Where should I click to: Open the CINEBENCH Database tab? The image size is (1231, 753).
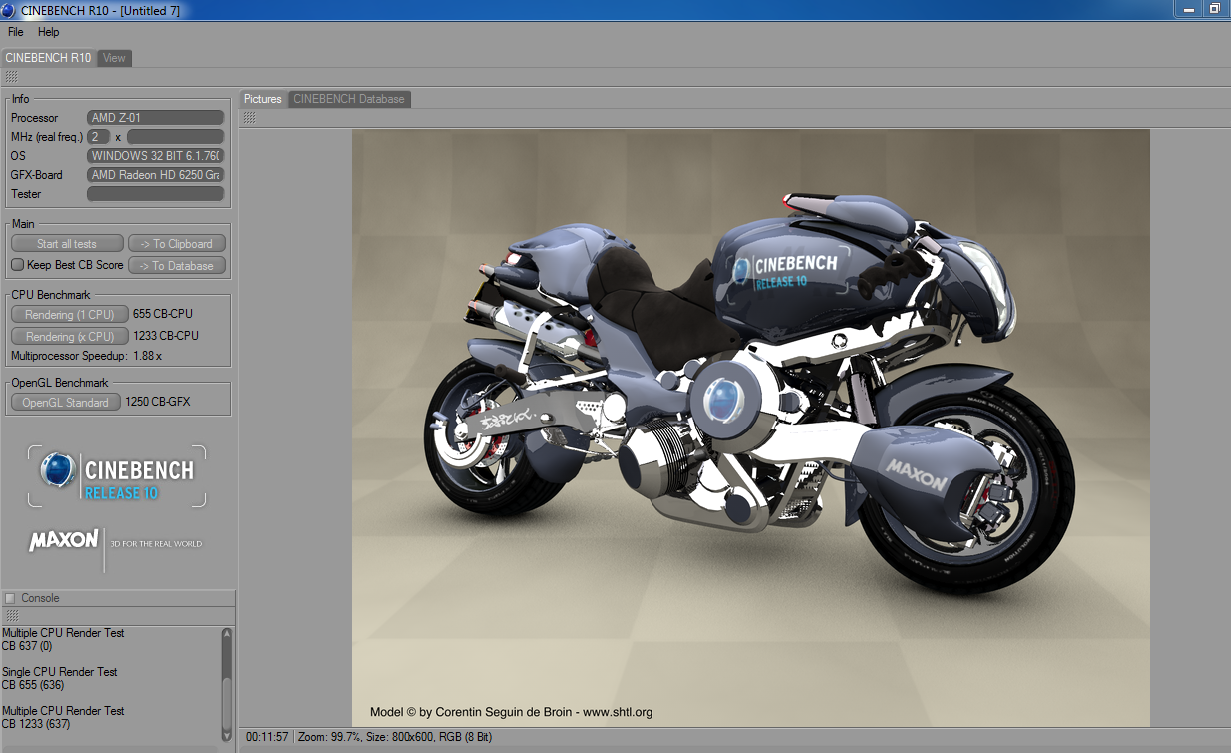[x=349, y=99]
